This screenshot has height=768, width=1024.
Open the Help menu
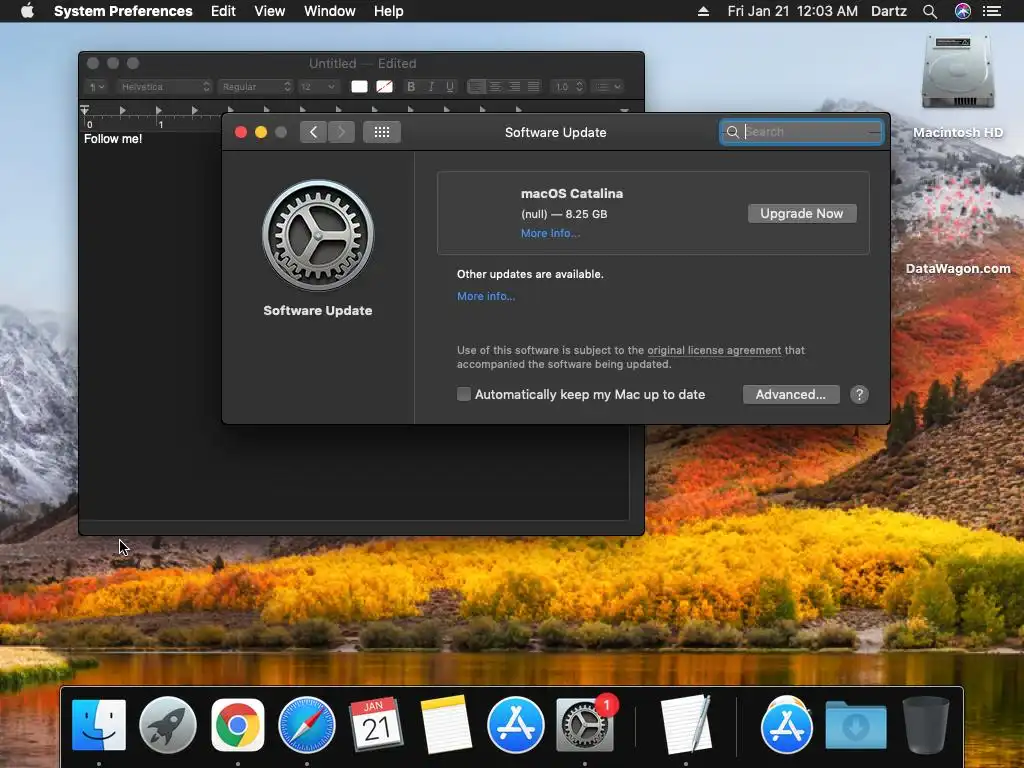(x=388, y=11)
